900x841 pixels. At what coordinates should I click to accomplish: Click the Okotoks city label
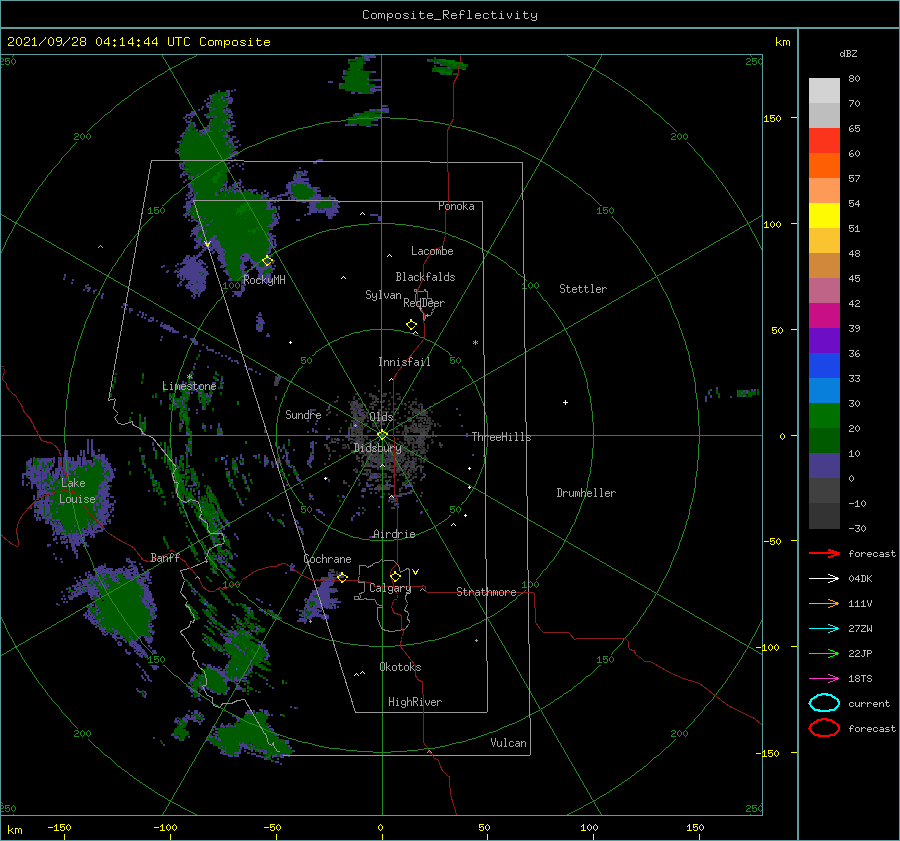(400, 667)
